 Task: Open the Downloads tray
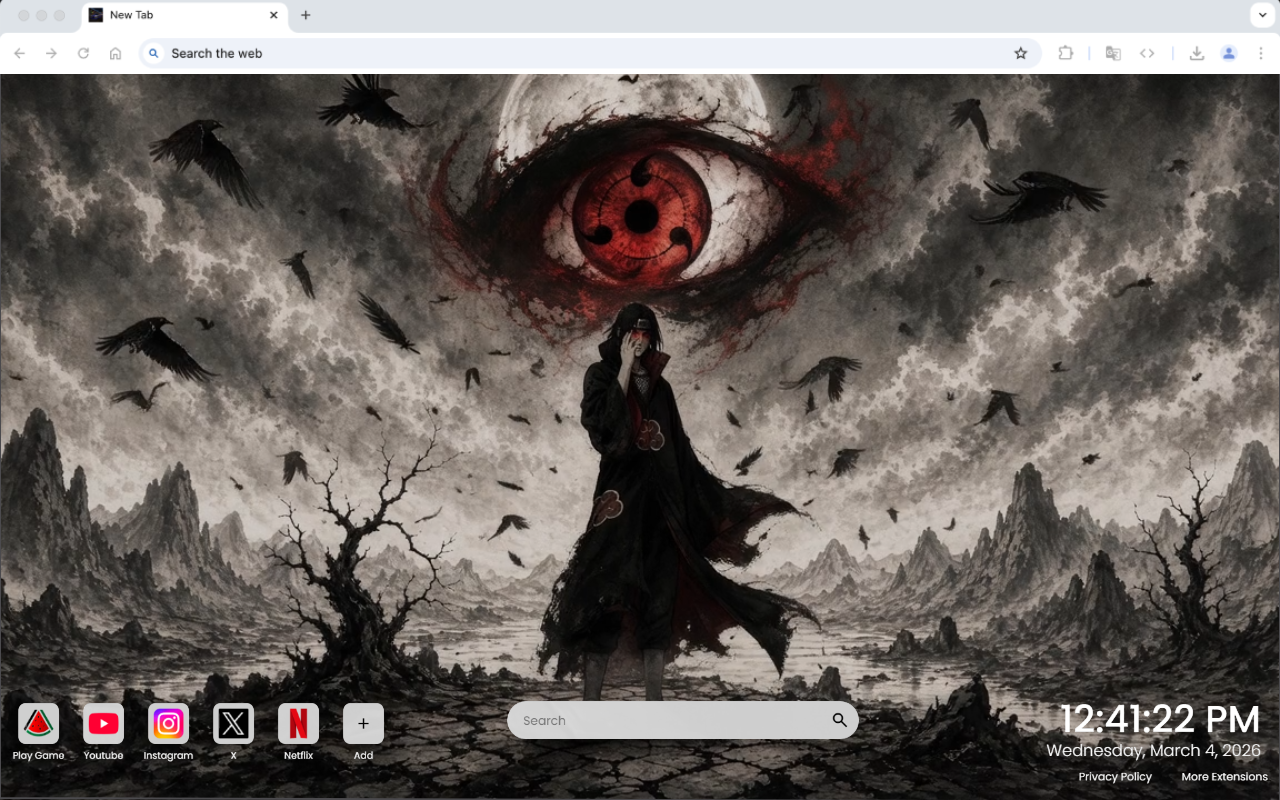[1196, 53]
